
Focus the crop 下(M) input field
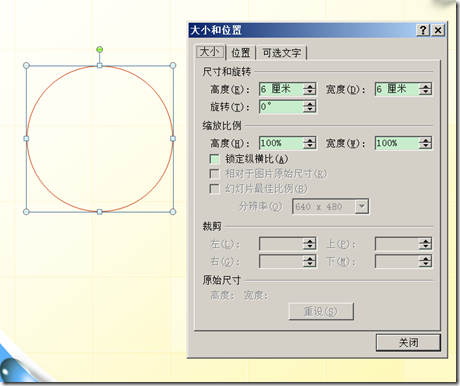coord(397,261)
